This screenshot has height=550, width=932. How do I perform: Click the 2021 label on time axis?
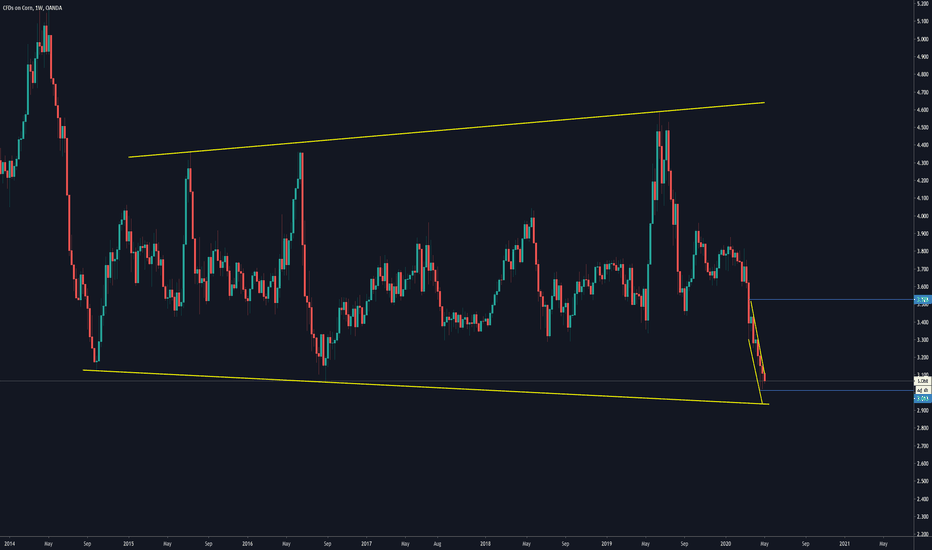click(x=844, y=543)
